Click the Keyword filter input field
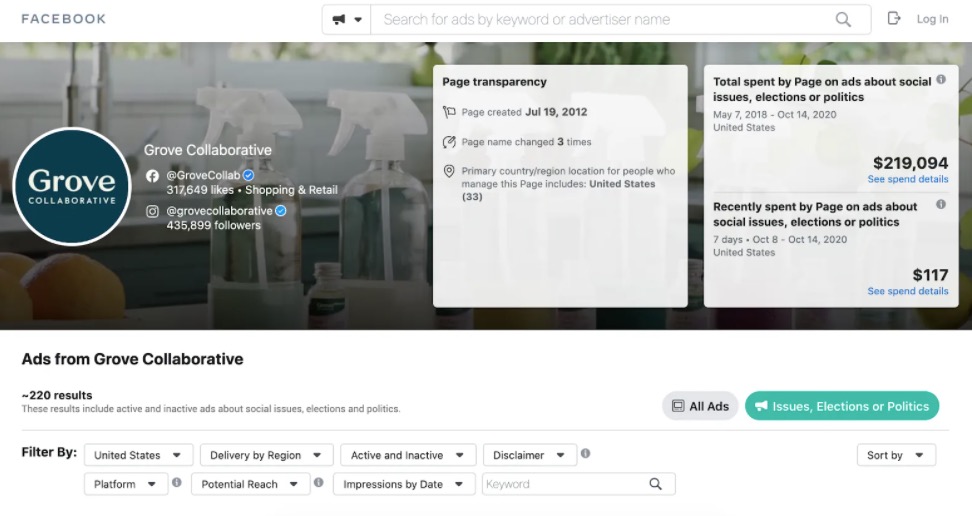972x516 pixels. [578, 484]
